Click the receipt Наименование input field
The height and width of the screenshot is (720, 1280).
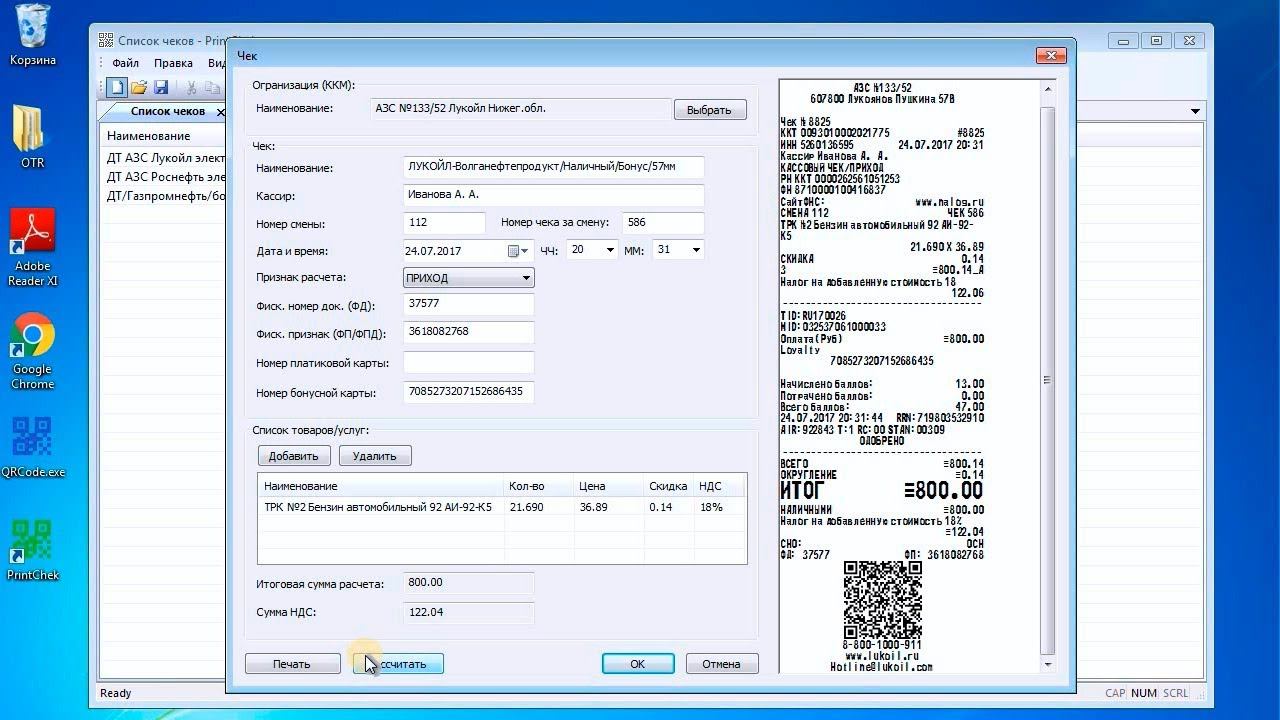tap(553, 167)
